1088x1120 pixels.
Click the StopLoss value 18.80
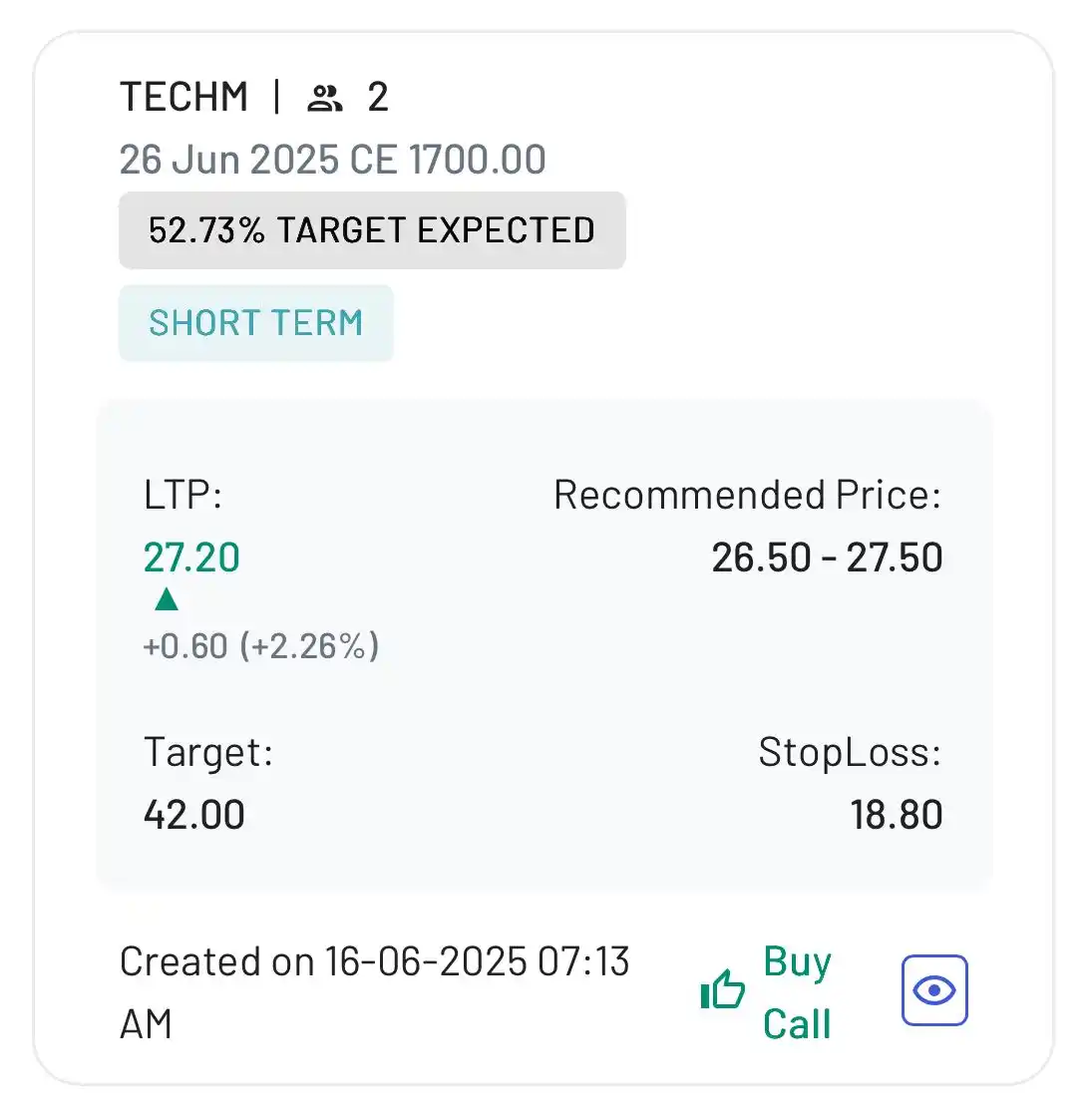pos(897,814)
